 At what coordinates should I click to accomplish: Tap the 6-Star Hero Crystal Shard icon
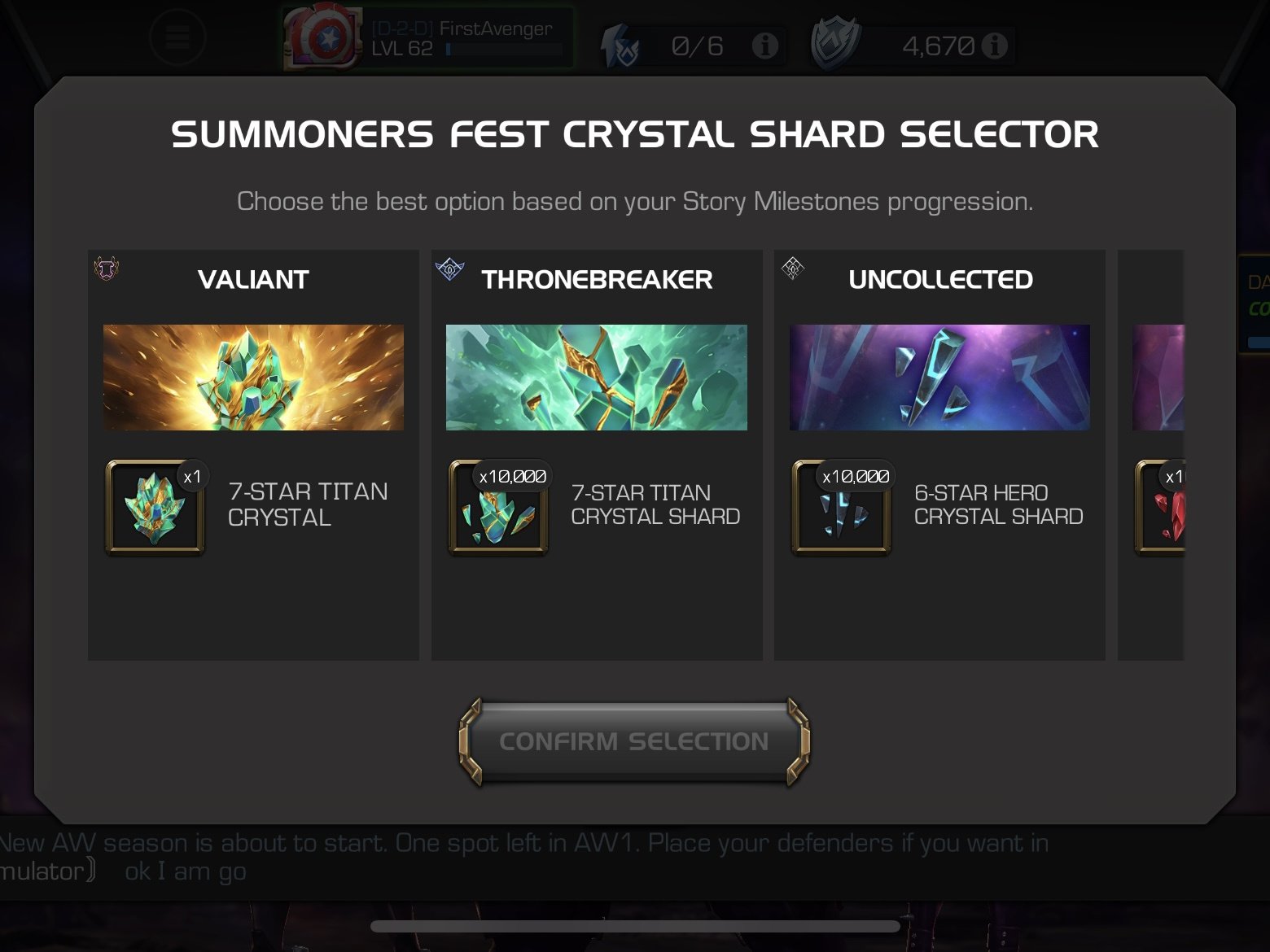[842, 507]
